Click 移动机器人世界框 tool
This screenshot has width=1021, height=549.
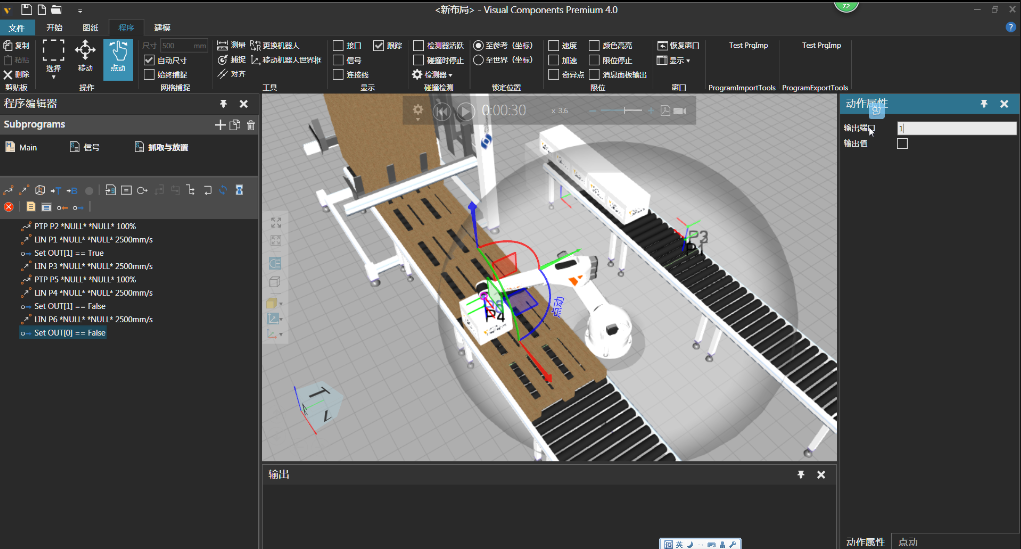point(286,59)
